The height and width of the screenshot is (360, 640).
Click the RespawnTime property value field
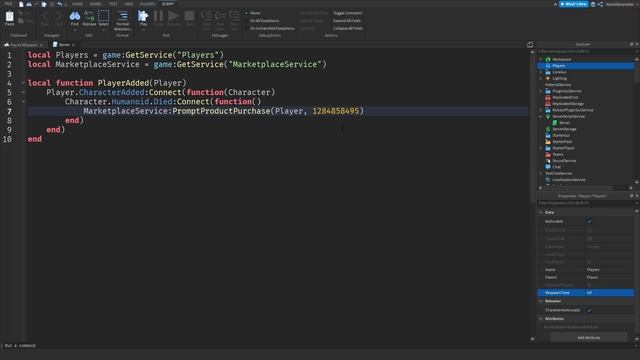[x=609, y=293]
